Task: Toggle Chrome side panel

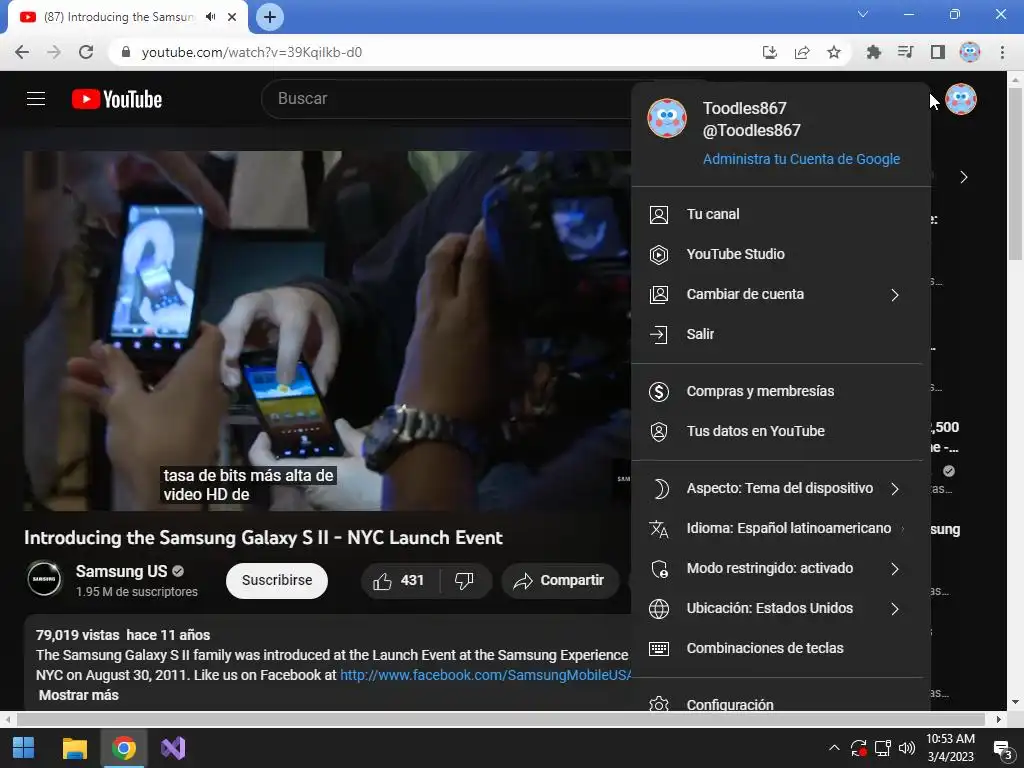Action: click(938, 52)
